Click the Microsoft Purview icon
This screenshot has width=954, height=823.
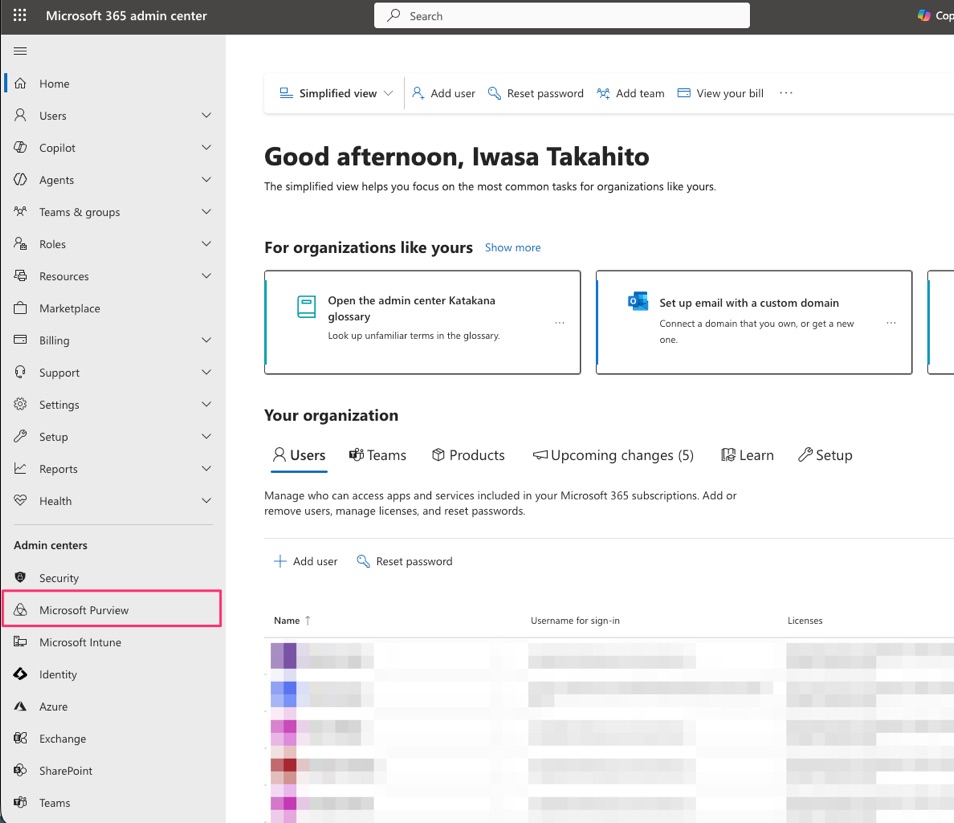pyautogui.click(x=20, y=609)
